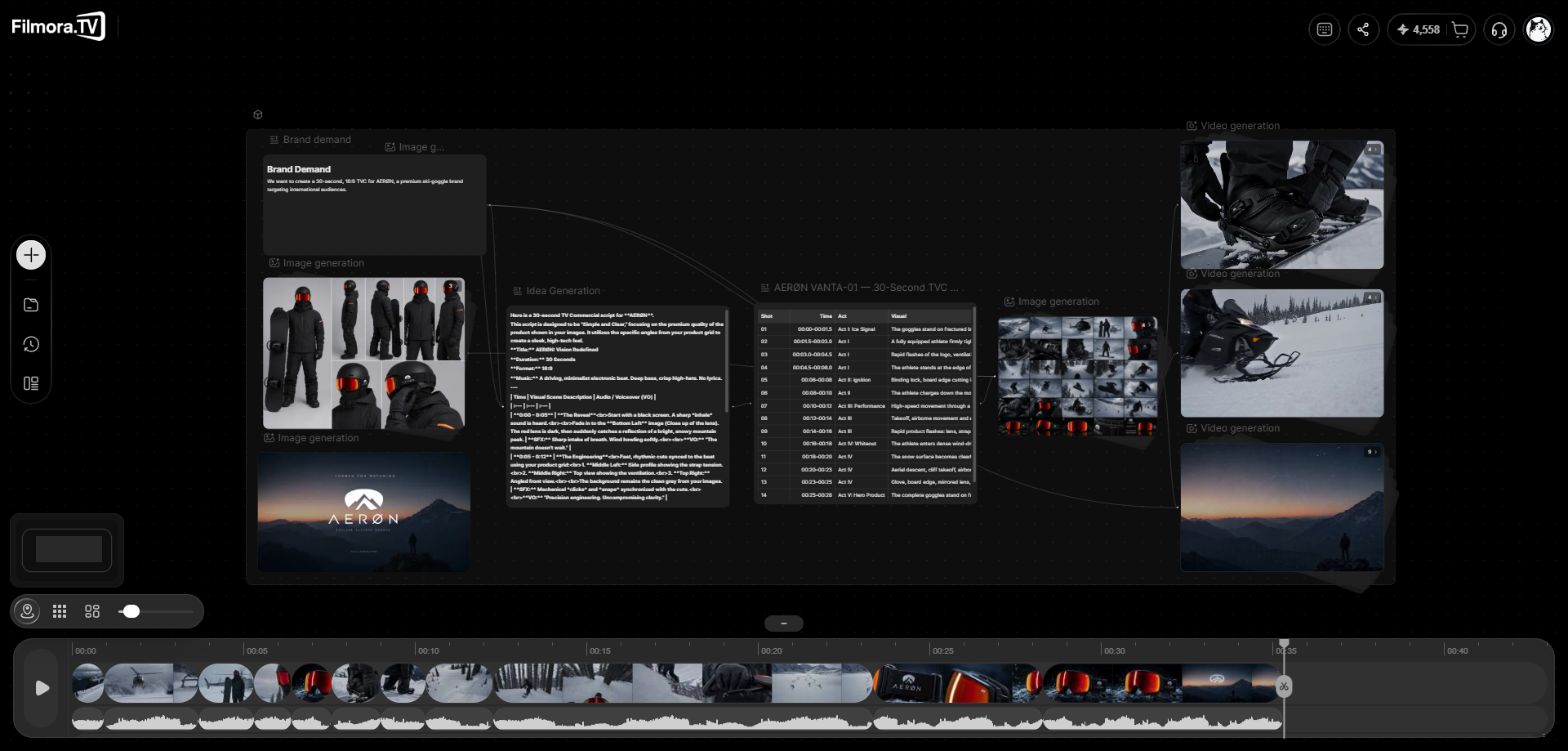This screenshot has width=1568, height=751.
Task: Open the mountain sunset video thumbnail
Action: (1282, 507)
